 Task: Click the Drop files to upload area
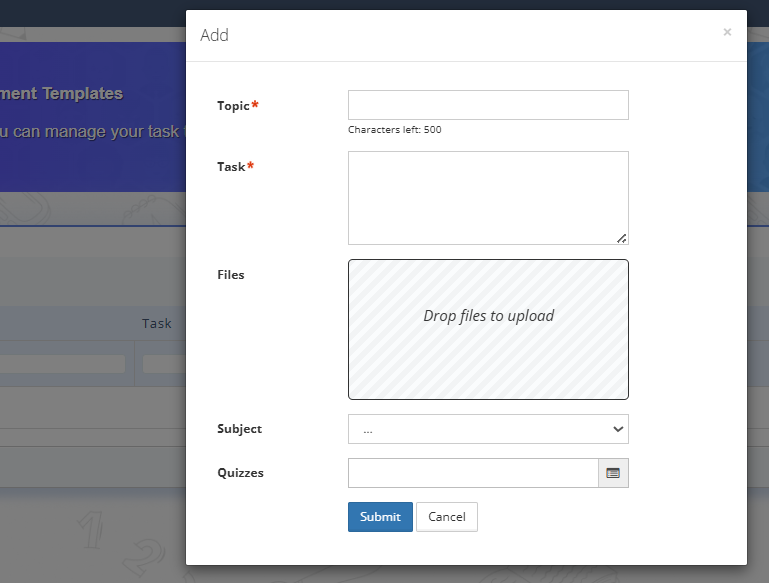(488, 329)
